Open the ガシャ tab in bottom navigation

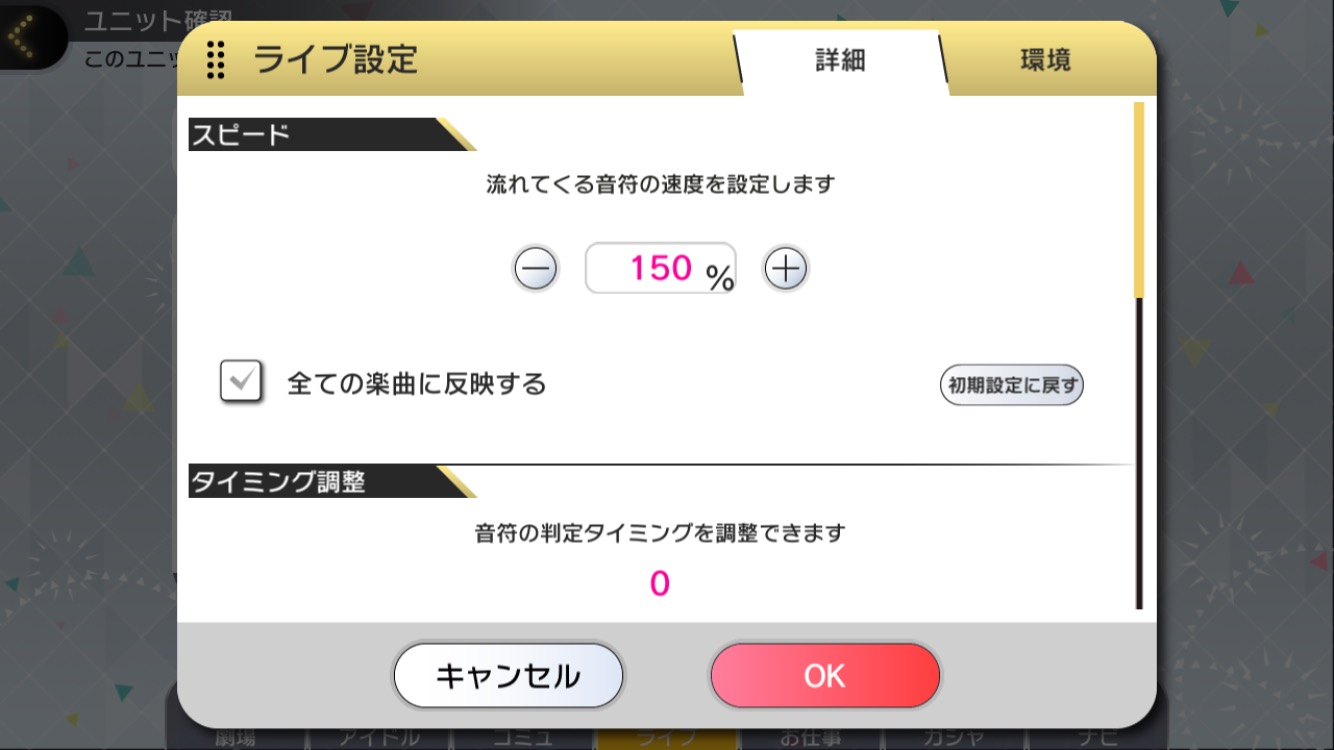pyautogui.click(x=955, y=738)
